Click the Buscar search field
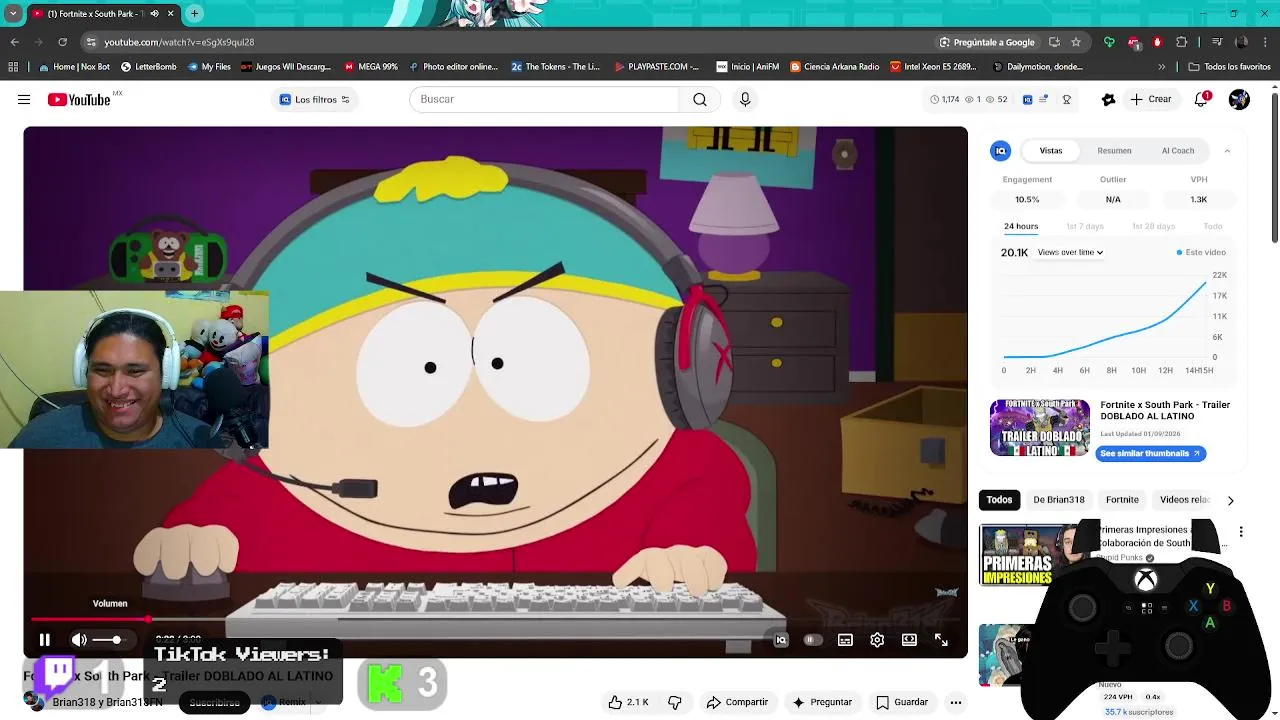Screen dimensions: 1280x720 tap(544, 99)
